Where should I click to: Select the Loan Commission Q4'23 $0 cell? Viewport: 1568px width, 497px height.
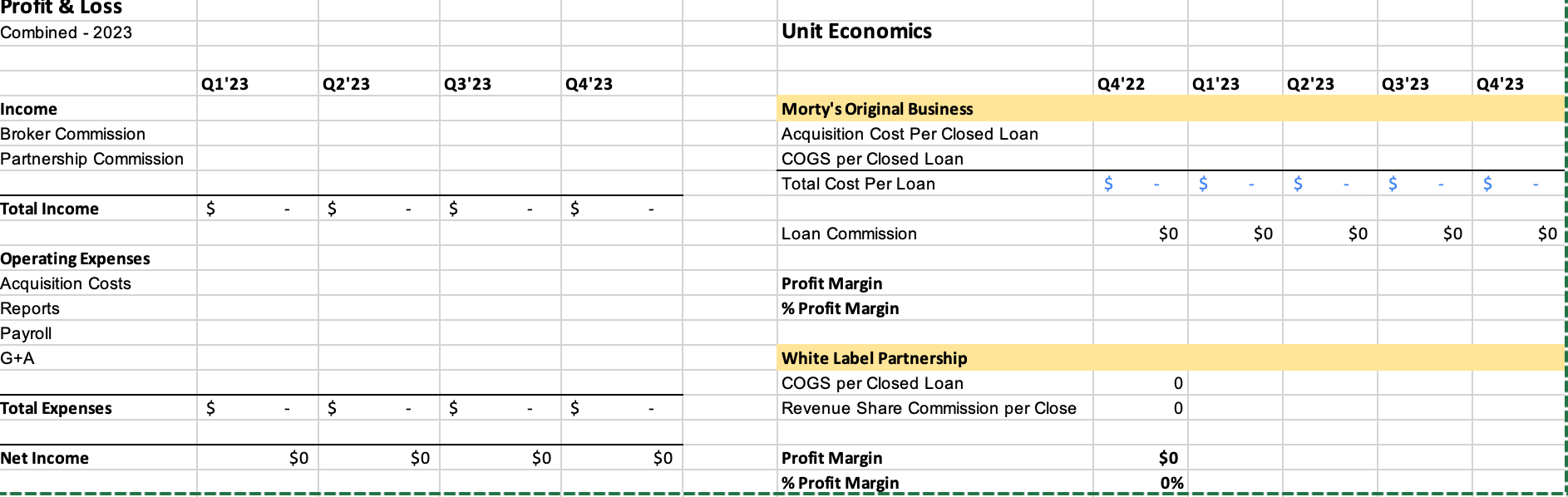pyautogui.click(x=1519, y=234)
